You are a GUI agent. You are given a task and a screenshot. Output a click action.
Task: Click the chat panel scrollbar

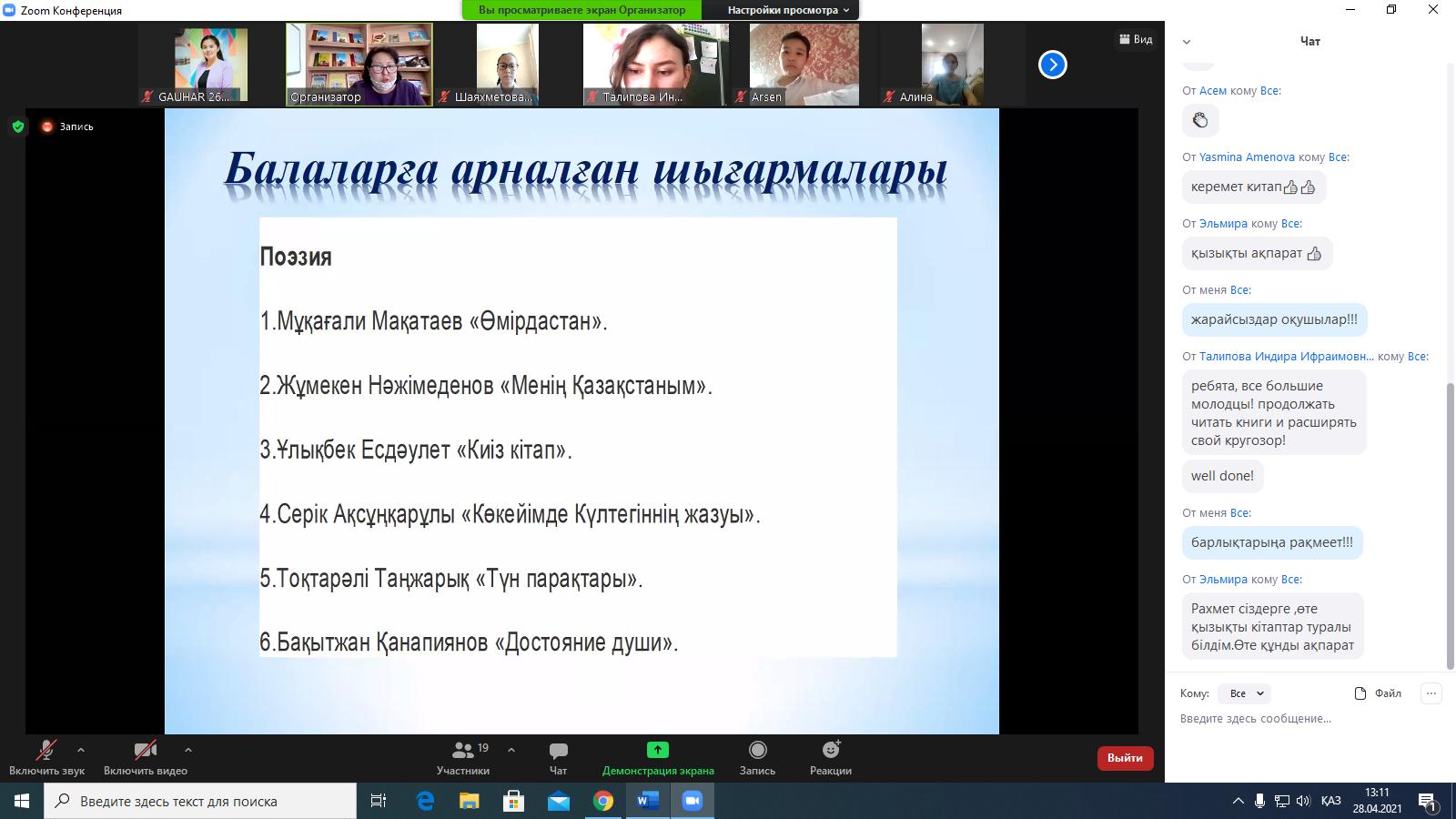(1451, 526)
